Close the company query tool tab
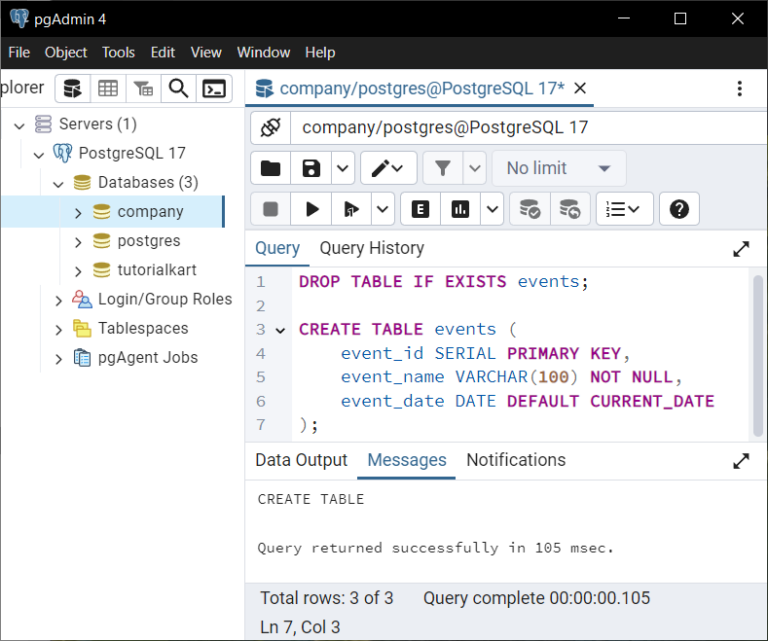768x641 pixels. (580, 89)
